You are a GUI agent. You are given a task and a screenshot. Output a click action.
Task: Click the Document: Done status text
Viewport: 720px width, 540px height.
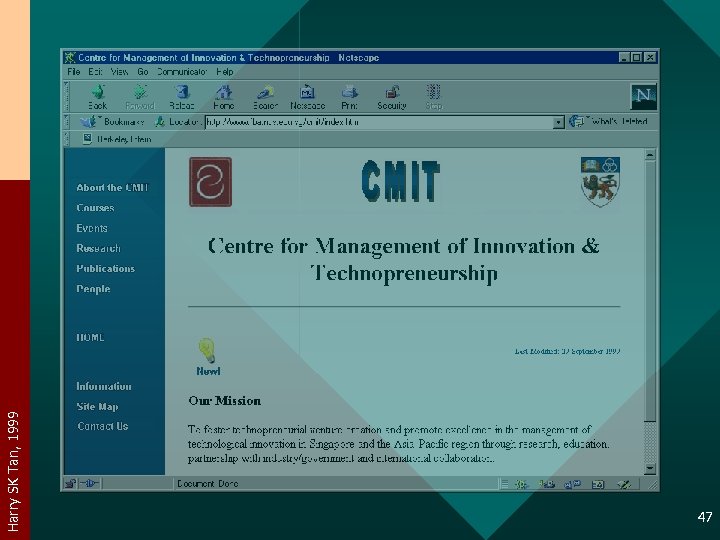pos(208,484)
